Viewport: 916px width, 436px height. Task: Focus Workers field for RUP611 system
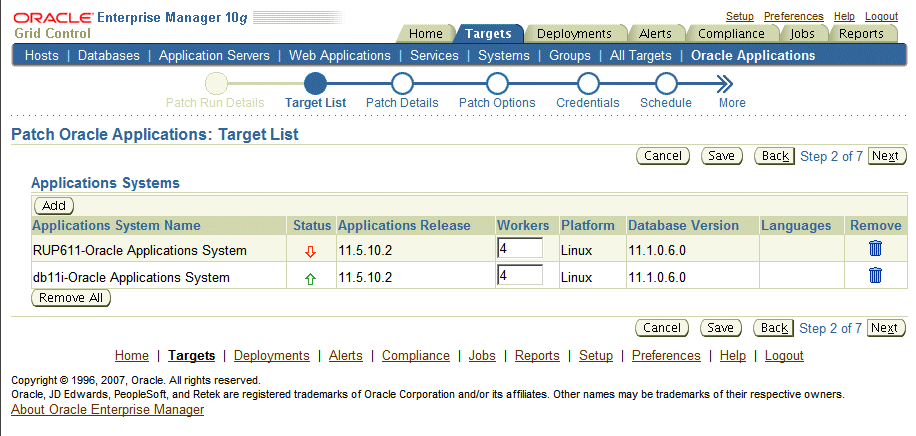[520, 248]
